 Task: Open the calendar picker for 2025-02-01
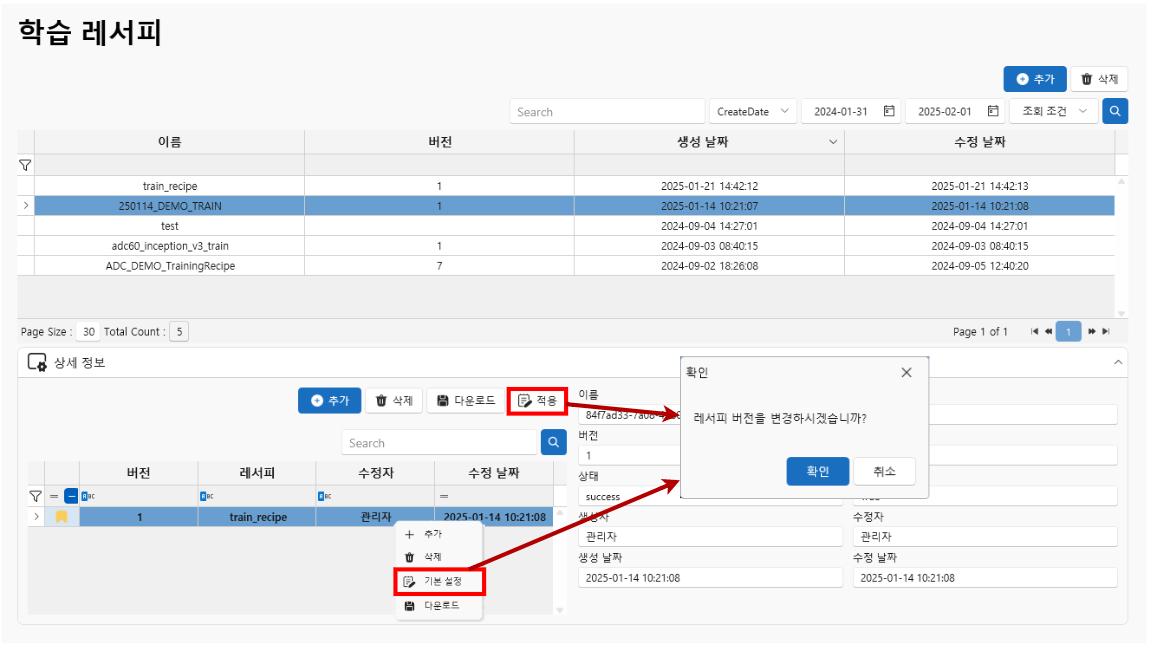[x=992, y=111]
